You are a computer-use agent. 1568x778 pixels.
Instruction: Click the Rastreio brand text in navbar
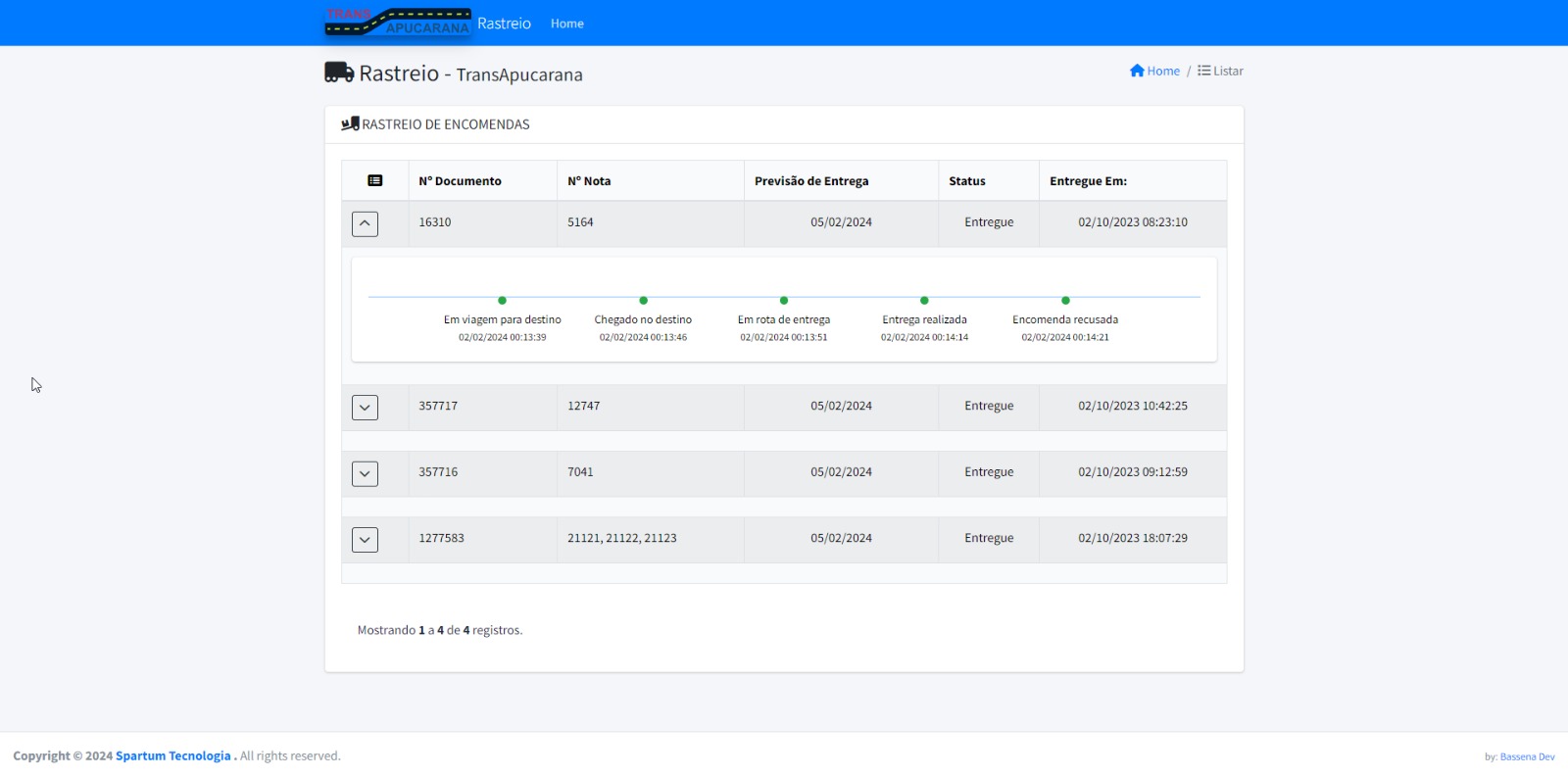click(x=504, y=24)
